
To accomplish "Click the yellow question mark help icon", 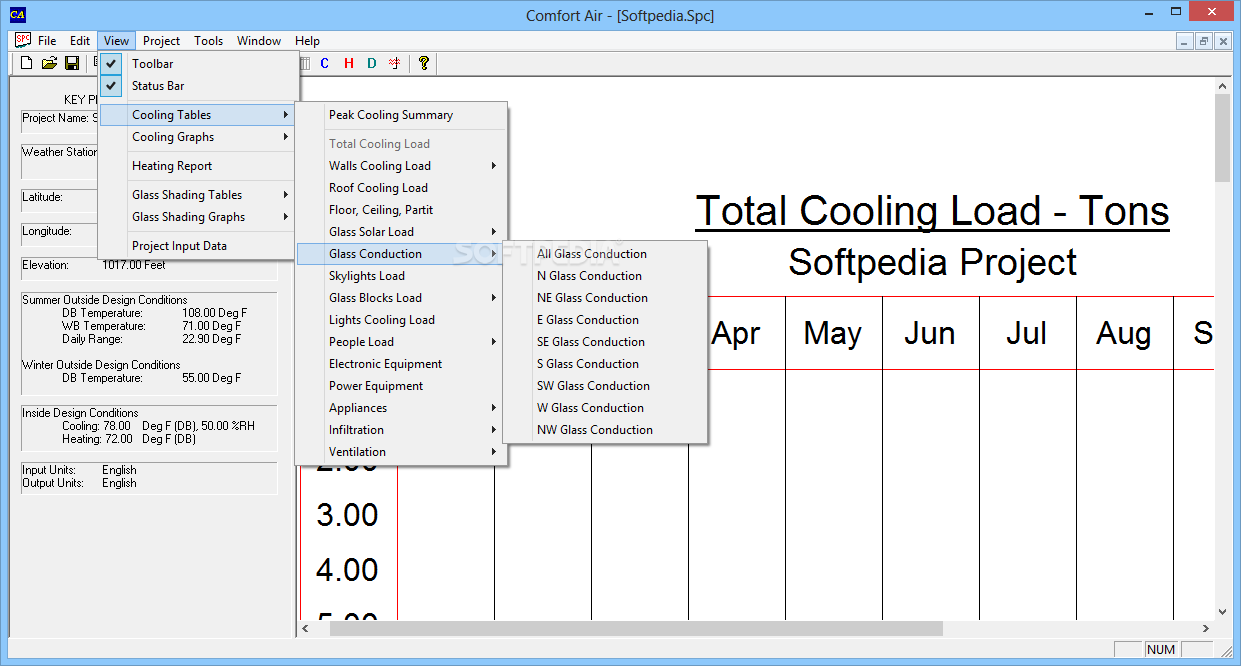I will tap(424, 63).
